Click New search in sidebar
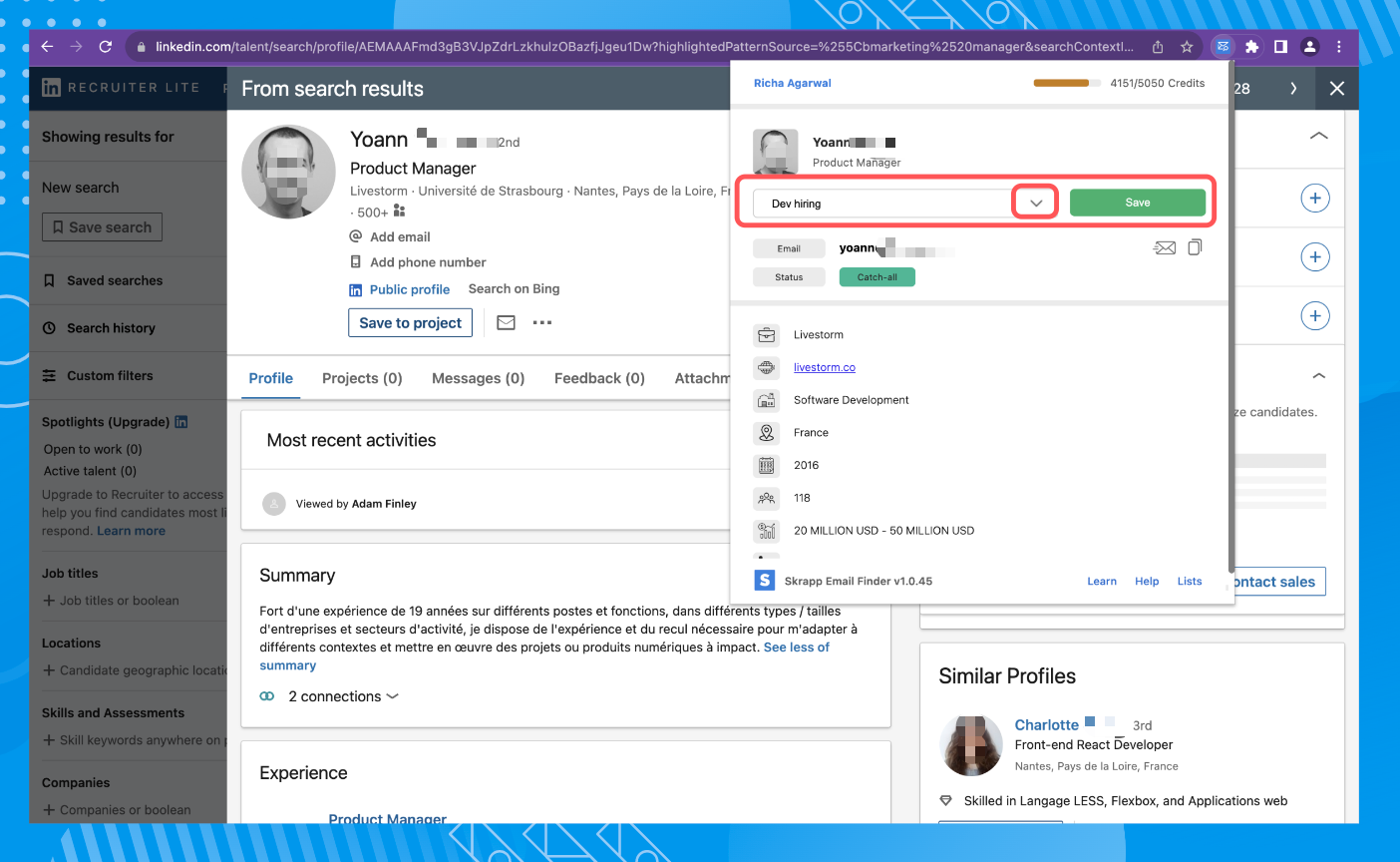Image resolution: width=1400 pixels, height=862 pixels. 80,188
